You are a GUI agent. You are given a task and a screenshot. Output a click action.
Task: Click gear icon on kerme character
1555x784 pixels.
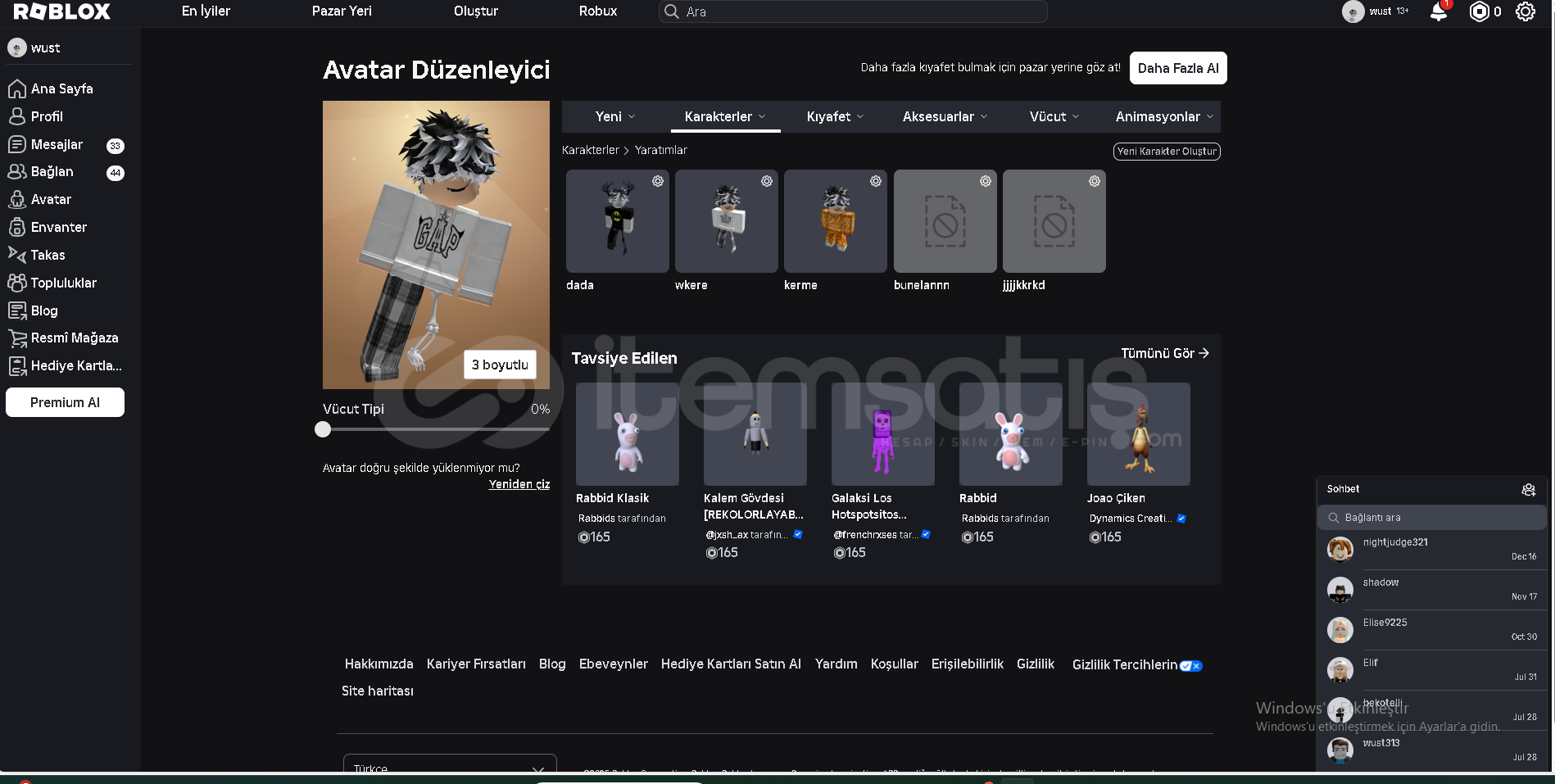tap(876, 181)
